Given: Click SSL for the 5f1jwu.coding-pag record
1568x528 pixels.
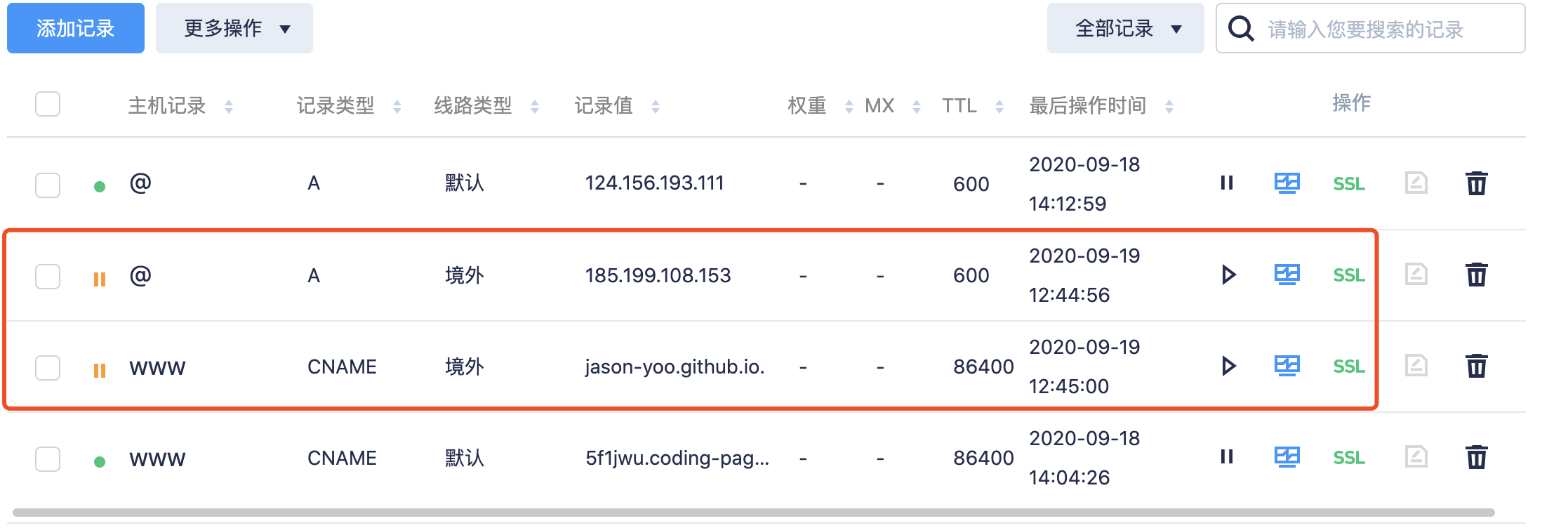Looking at the screenshot, I should 1348,458.
